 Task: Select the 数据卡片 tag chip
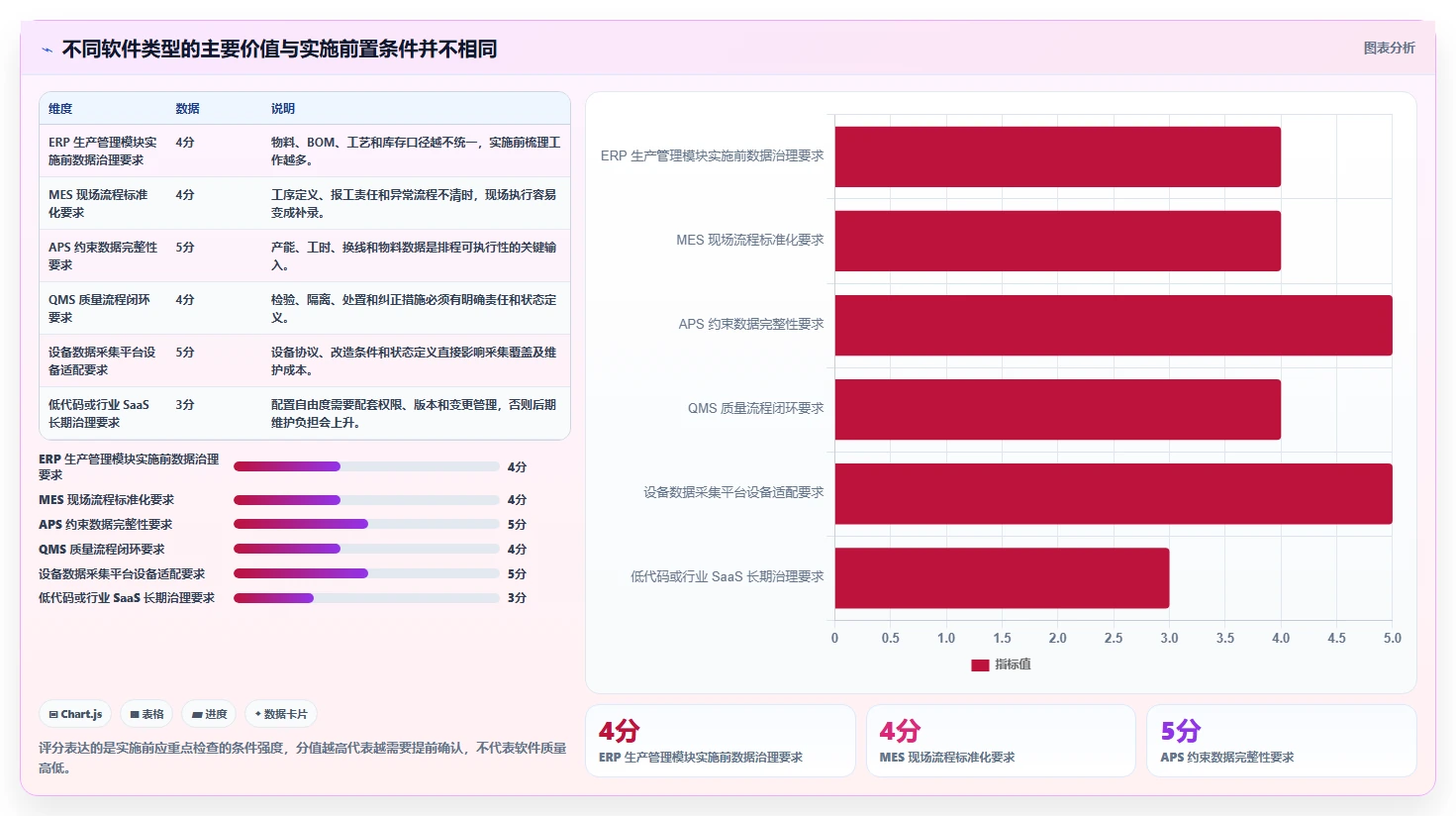coord(281,714)
